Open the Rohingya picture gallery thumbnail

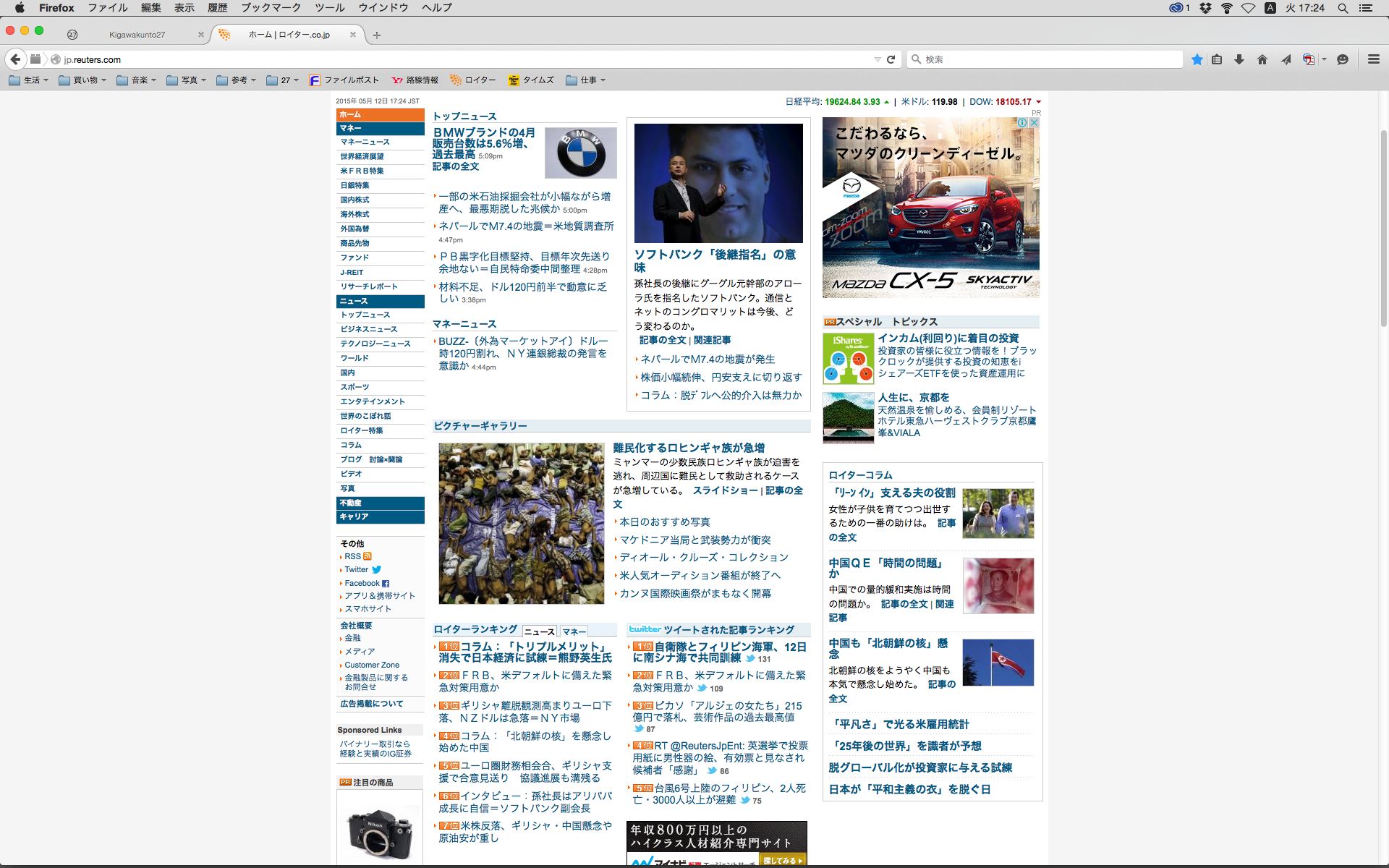click(521, 523)
